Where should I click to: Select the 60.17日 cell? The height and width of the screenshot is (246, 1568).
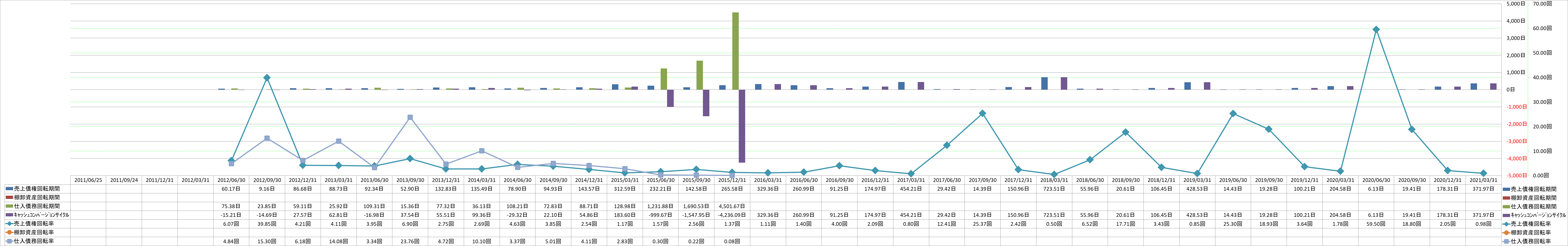(x=231, y=189)
